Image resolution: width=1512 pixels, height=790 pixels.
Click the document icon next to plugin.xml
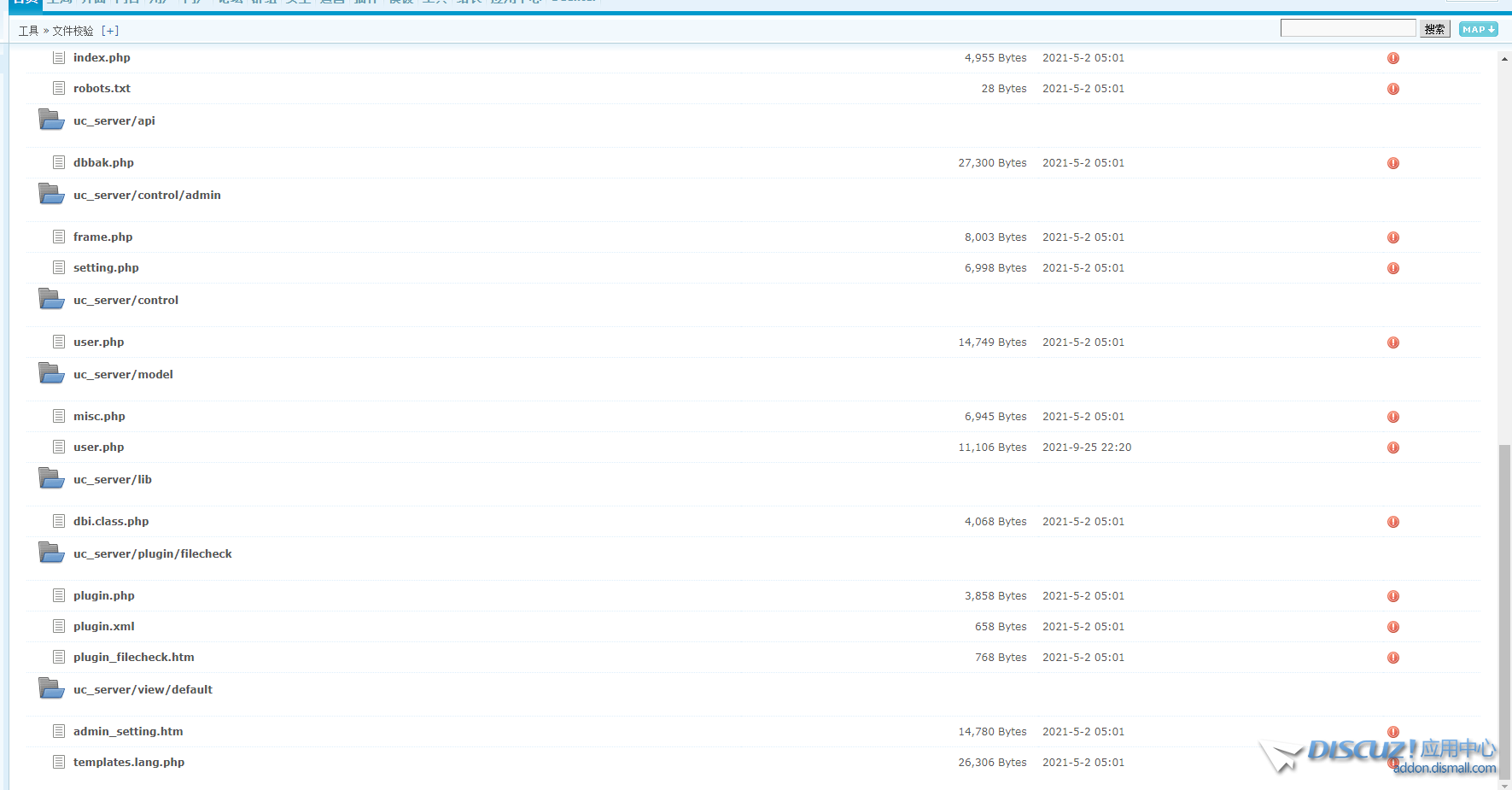coord(59,626)
